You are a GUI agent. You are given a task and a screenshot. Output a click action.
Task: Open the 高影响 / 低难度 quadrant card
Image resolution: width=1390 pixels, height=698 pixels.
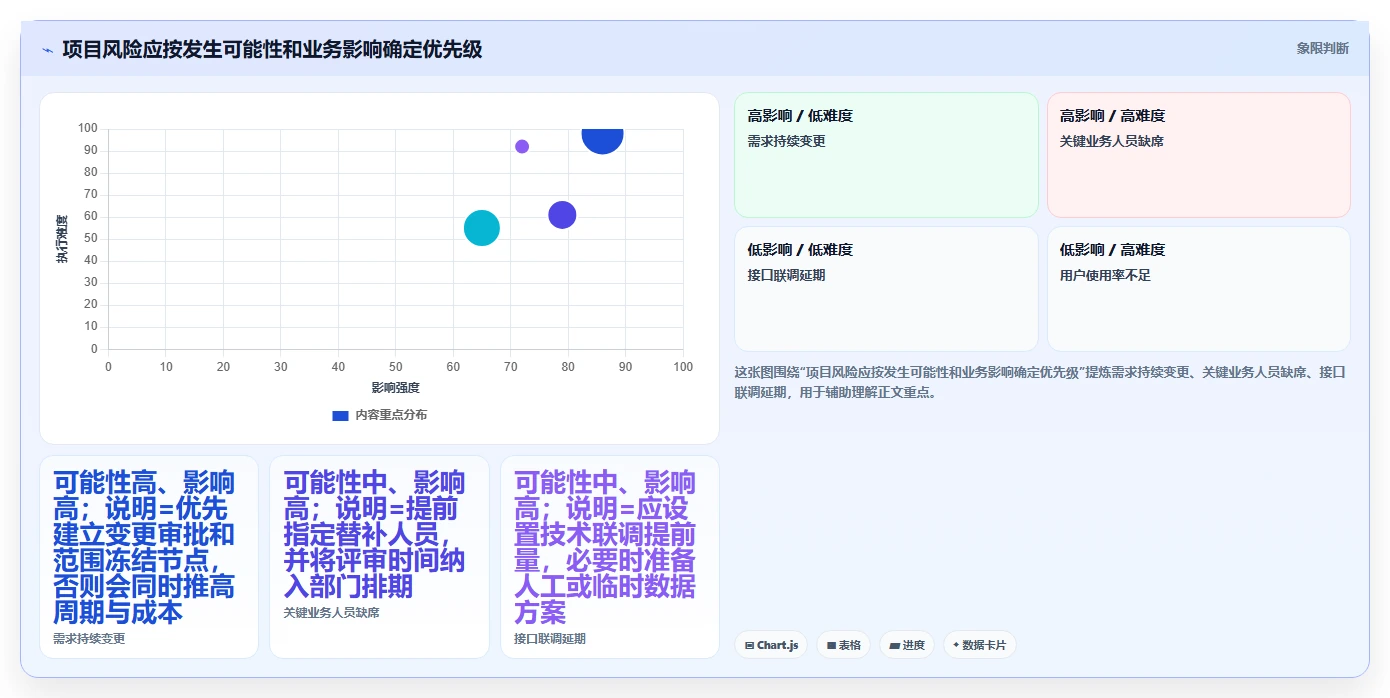(886, 155)
